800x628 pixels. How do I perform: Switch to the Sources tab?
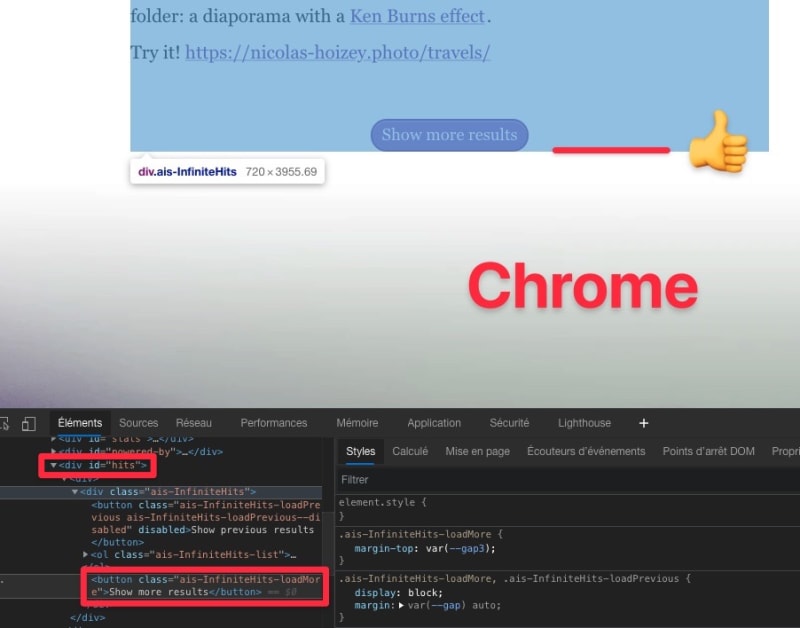click(x=138, y=423)
